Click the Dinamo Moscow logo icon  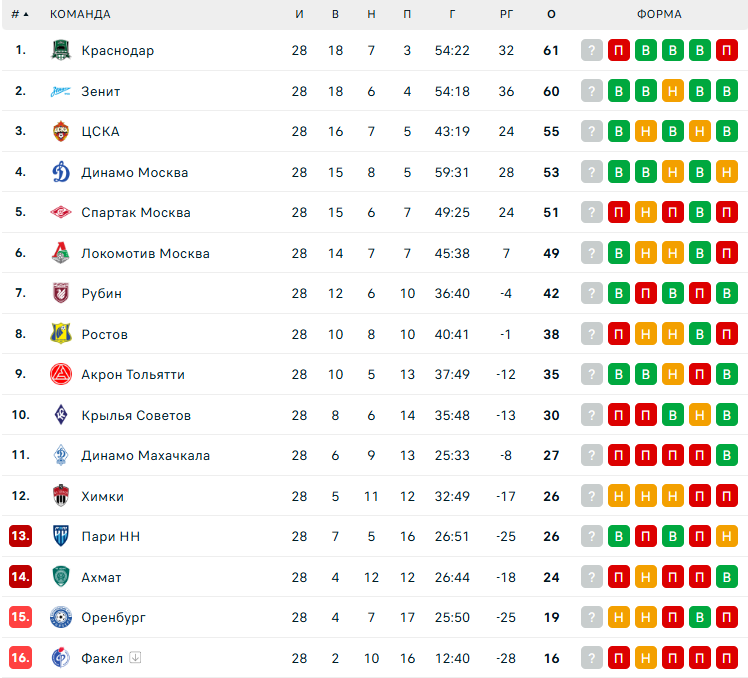(x=61, y=172)
